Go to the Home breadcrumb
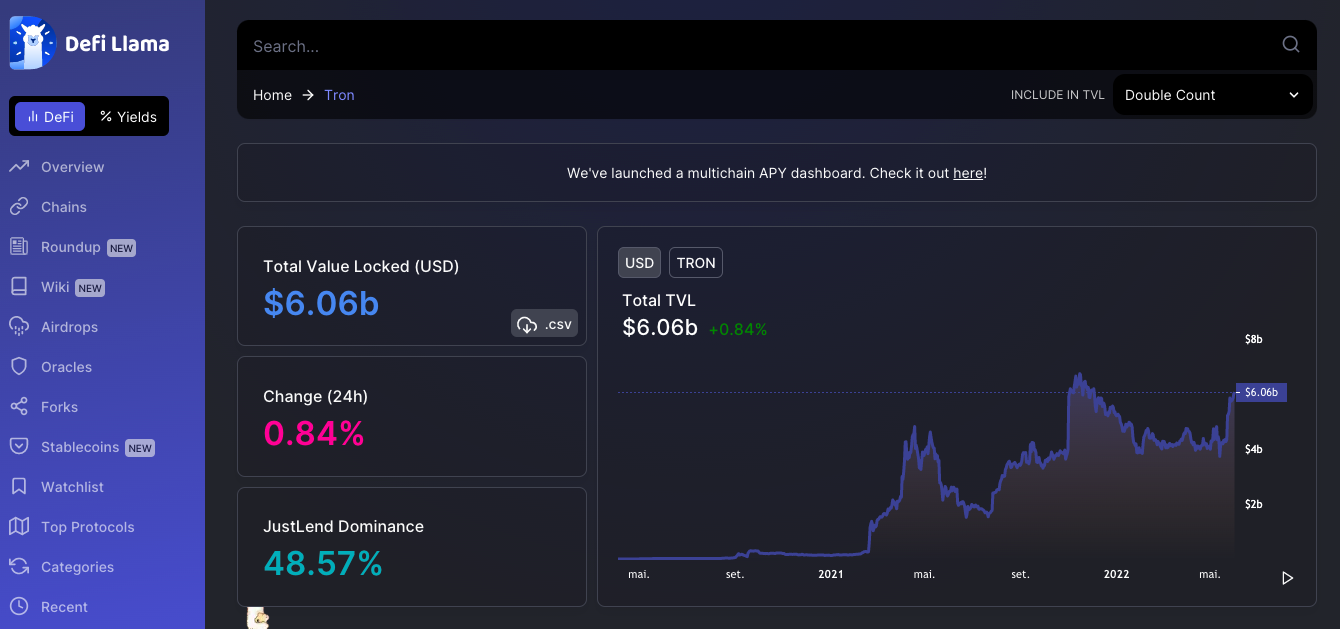 272,95
